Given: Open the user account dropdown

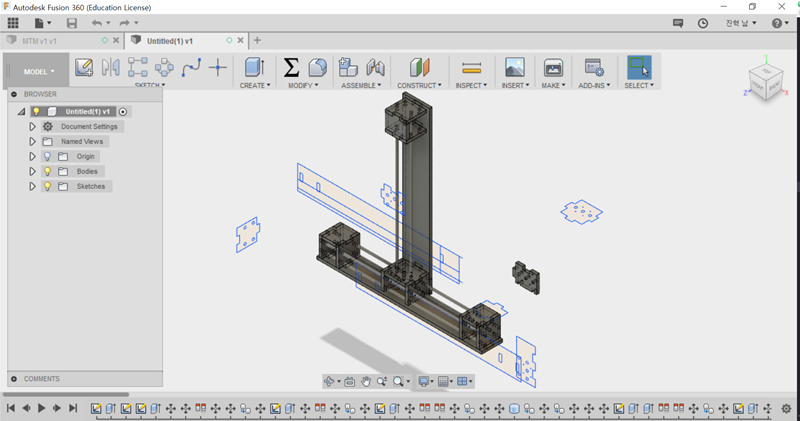Looking at the screenshot, I should click(741, 23).
